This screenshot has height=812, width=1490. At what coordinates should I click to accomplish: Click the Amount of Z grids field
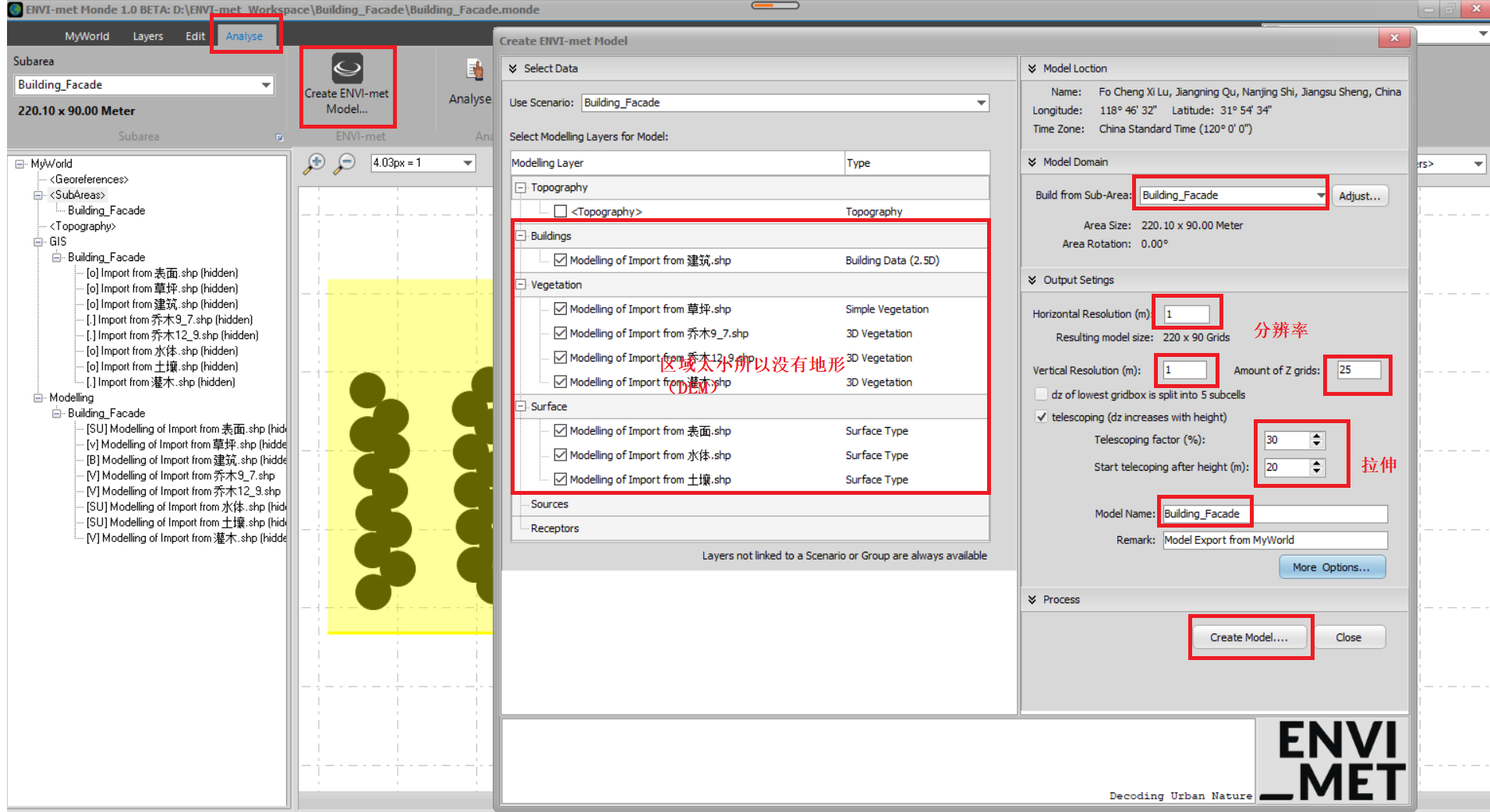[1359, 370]
